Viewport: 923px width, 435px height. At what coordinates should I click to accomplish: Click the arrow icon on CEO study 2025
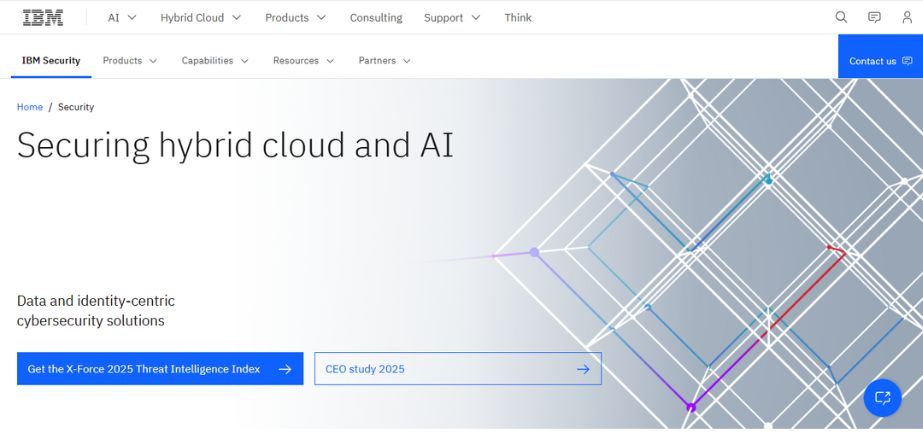pyautogui.click(x=583, y=369)
